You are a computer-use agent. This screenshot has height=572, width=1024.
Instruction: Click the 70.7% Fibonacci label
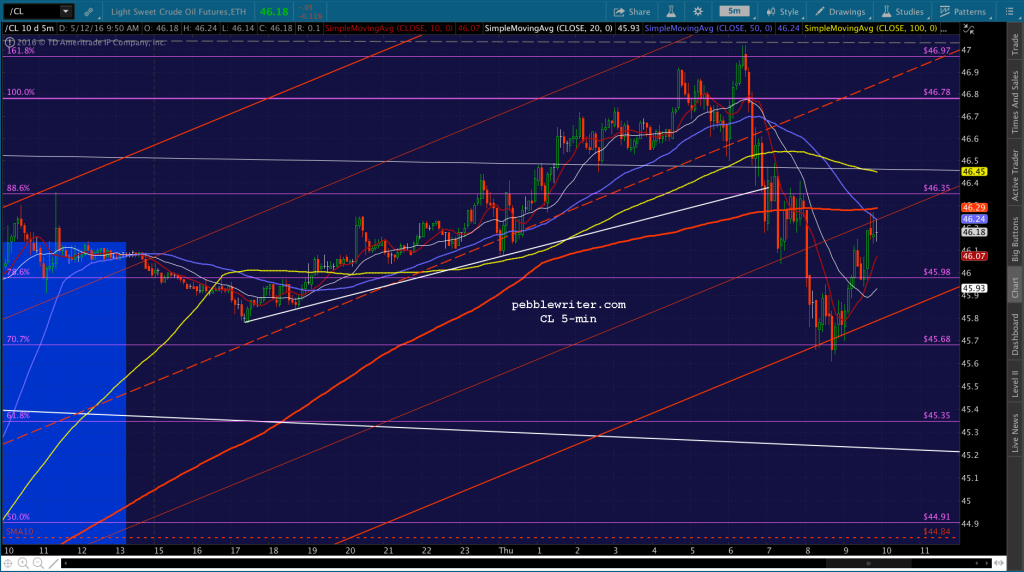[18, 340]
